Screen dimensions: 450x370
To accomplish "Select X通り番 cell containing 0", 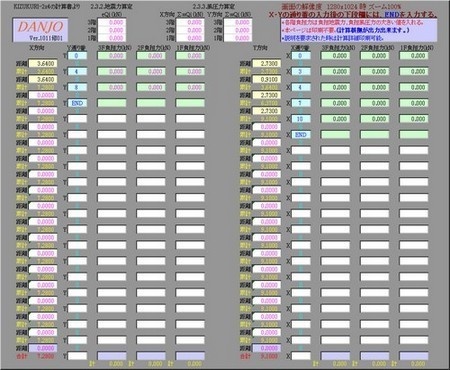I will point(301,56).
